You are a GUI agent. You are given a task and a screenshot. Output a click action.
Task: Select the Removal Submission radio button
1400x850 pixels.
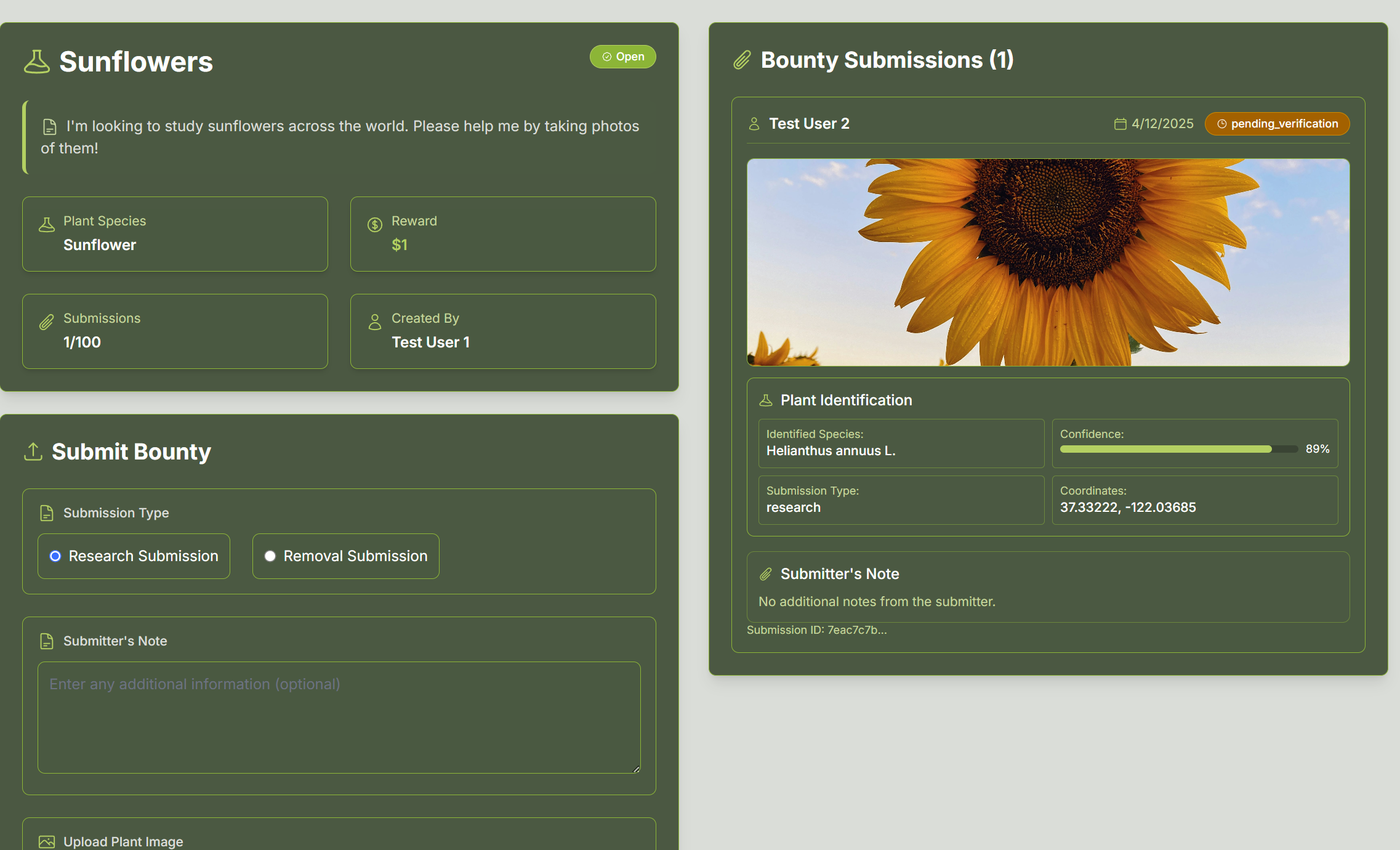coord(270,556)
